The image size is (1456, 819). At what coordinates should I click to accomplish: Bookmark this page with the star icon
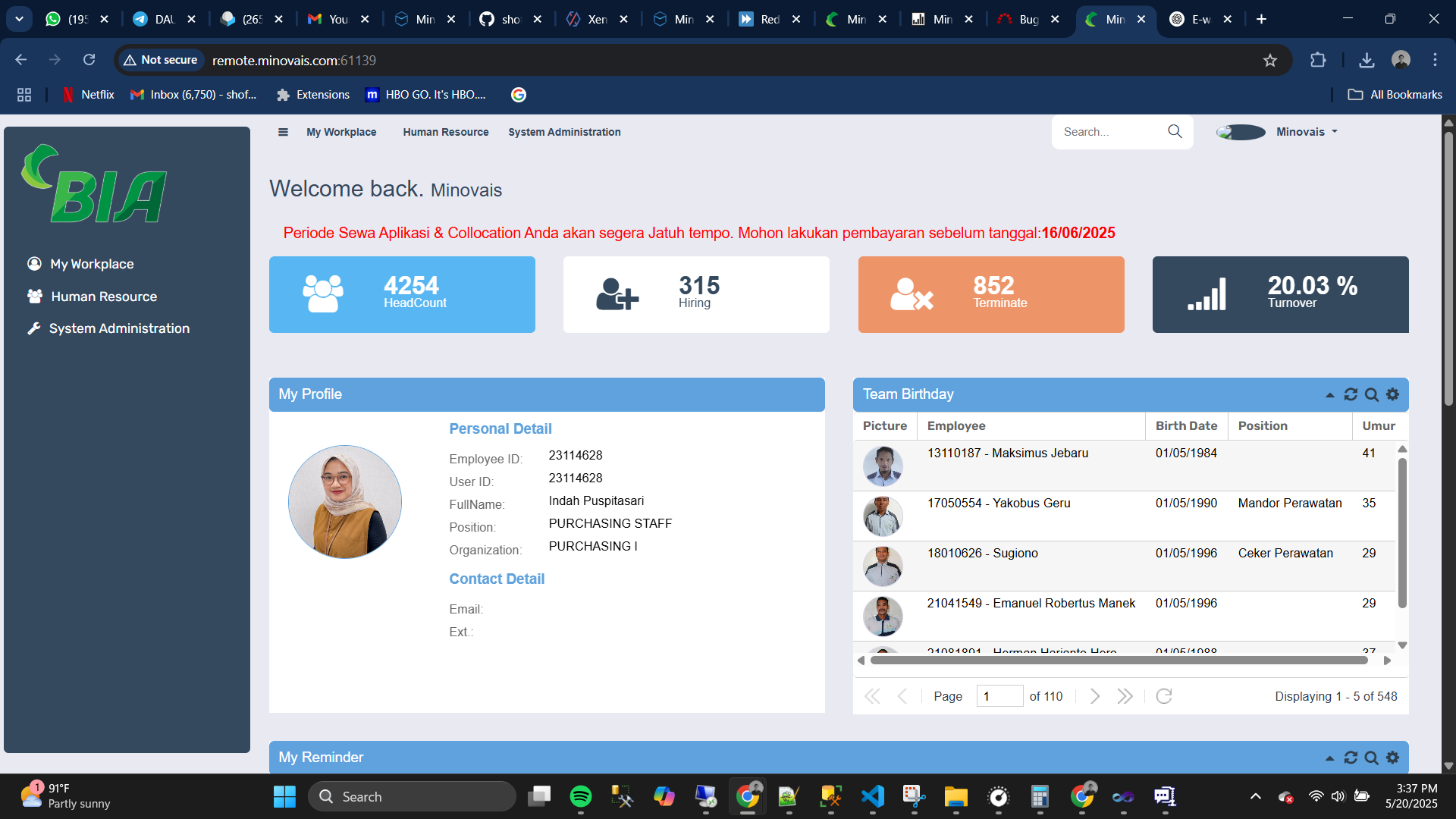[x=1270, y=60]
